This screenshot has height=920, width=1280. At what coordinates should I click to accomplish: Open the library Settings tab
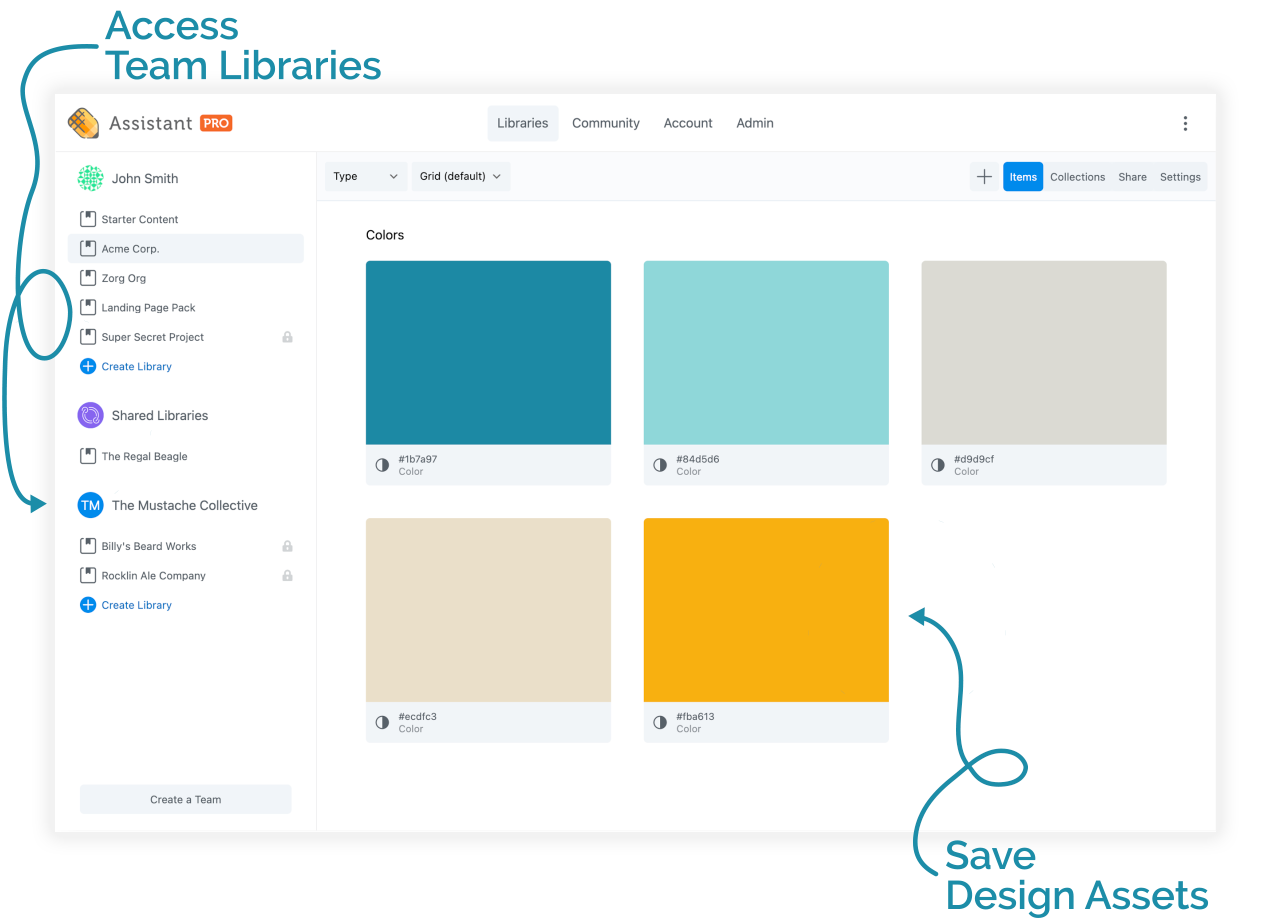click(1180, 177)
